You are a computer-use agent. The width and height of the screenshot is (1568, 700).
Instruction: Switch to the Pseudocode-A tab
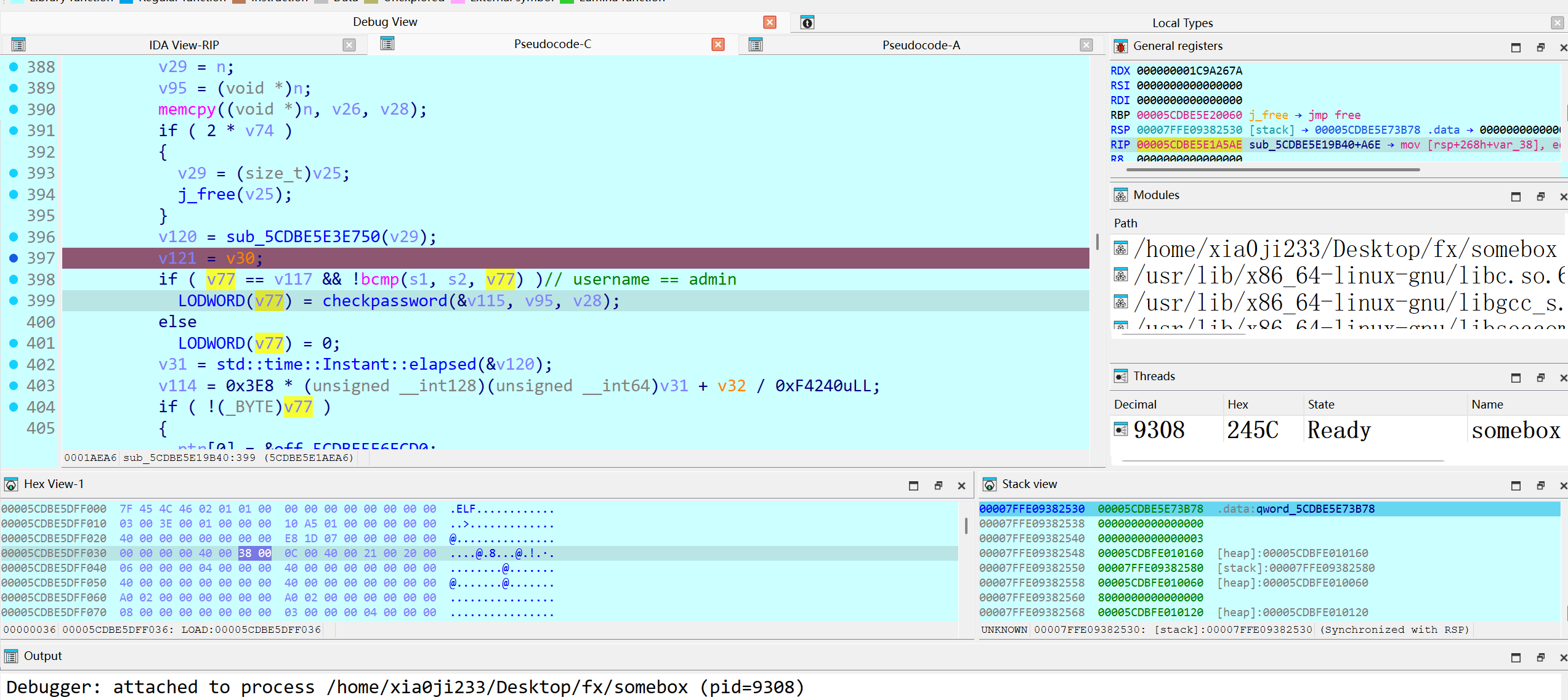[920, 45]
